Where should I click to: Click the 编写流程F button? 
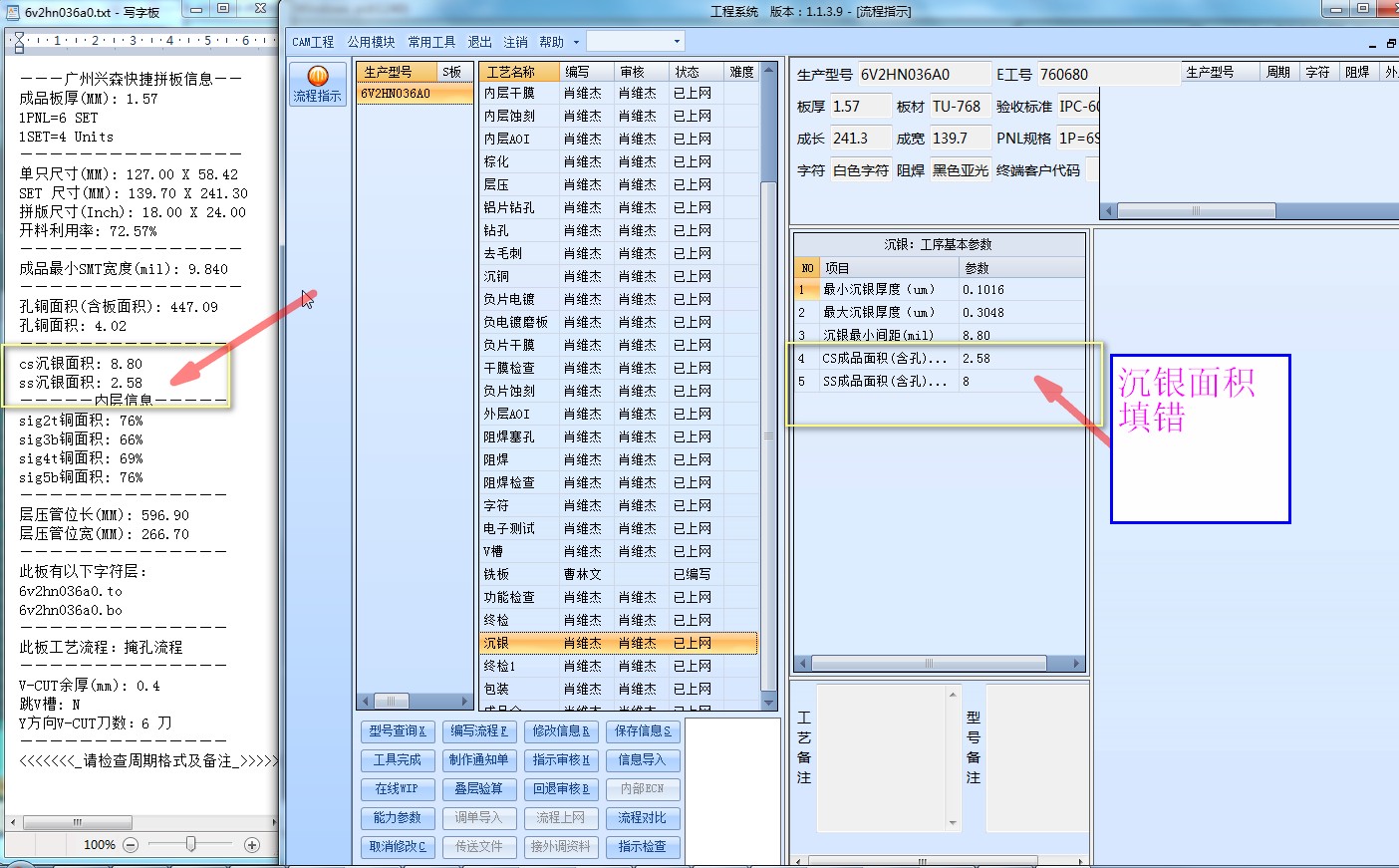point(478,730)
